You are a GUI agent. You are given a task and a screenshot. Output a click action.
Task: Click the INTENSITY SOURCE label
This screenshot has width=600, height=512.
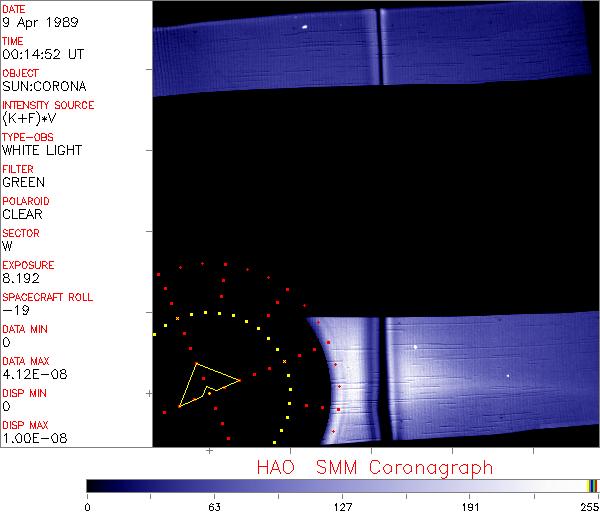point(48,105)
